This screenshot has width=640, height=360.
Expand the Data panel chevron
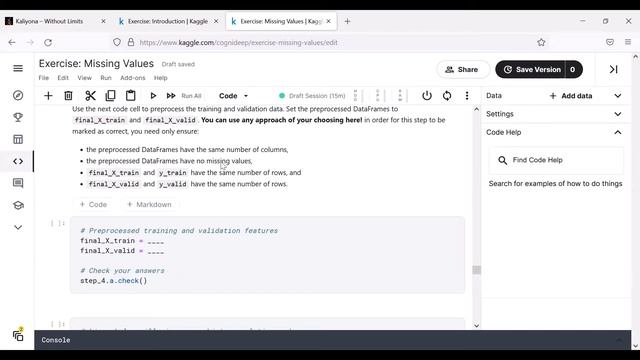tap(618, 96)
